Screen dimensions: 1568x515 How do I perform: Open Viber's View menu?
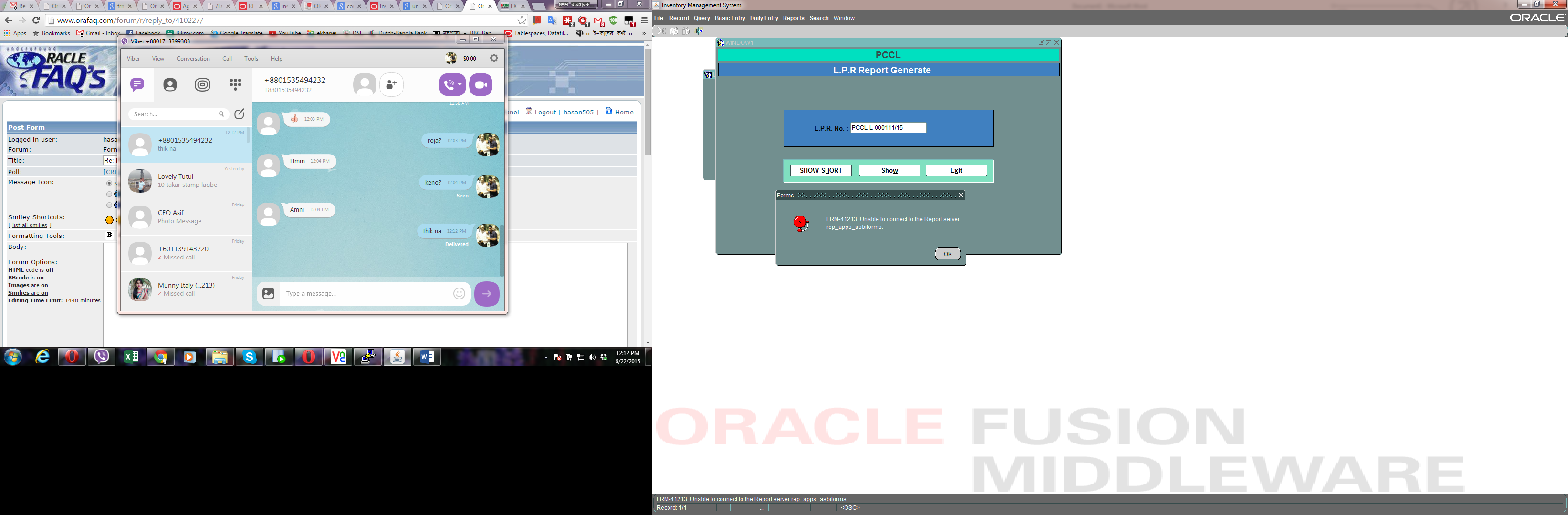pyautogui.click(x=158, y=59)
